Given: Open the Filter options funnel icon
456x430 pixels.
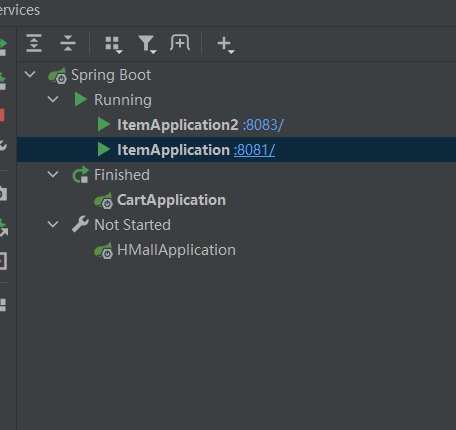Looking at the screenshot, I should coord(147,44).
